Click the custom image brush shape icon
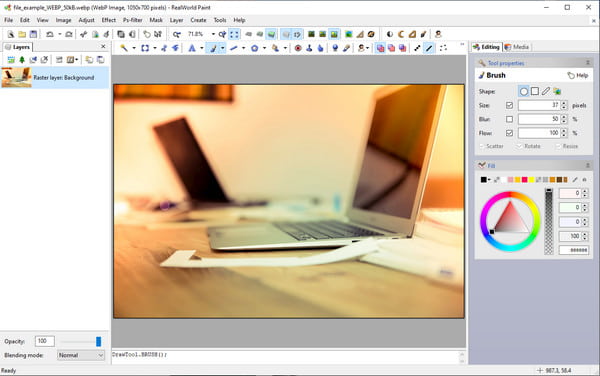The height and width of the screenshot is (376, 600). pyautogui.click(x=557, y=91)
